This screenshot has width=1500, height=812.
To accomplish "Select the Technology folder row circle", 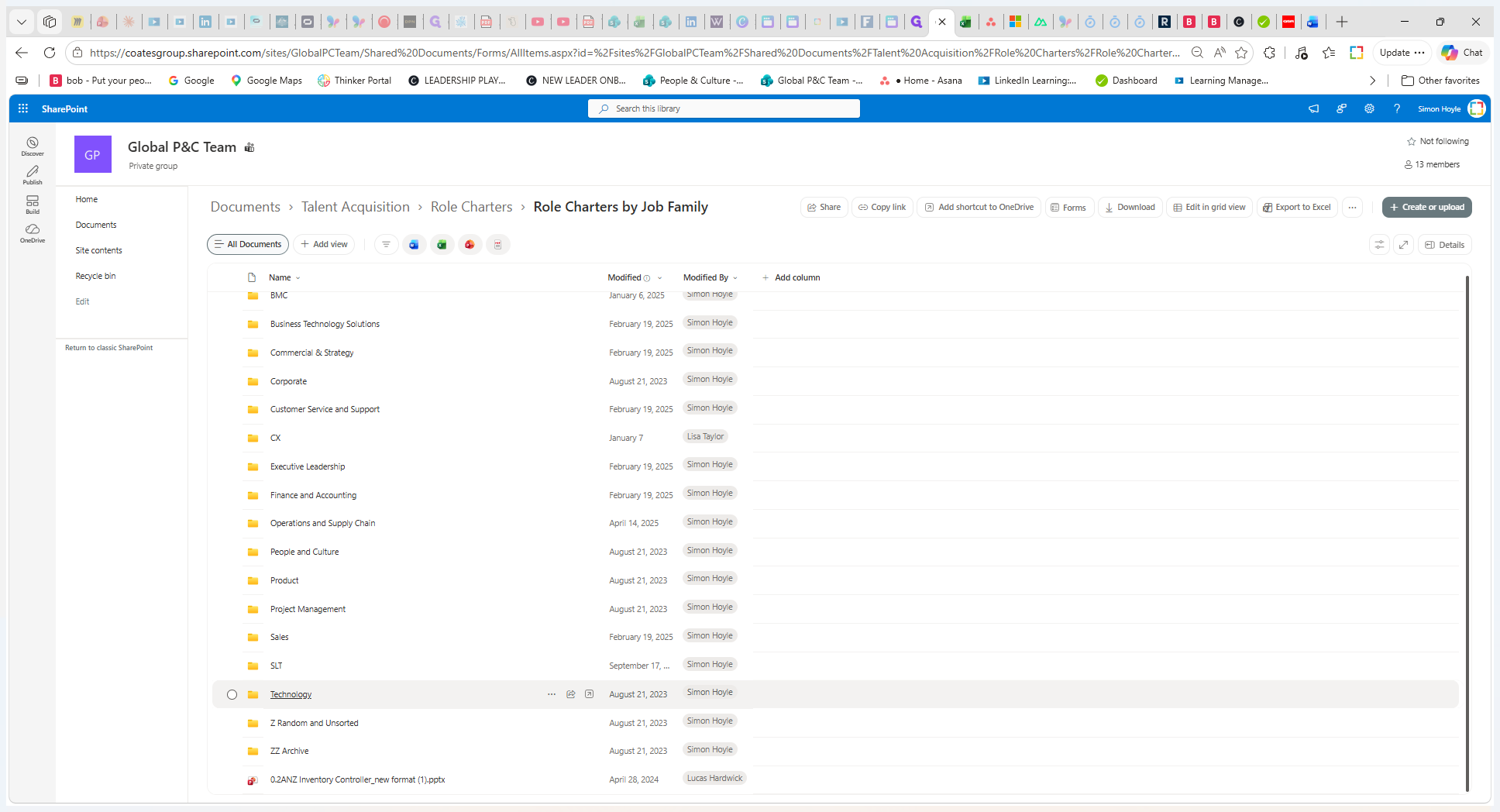I will point(232,694).
